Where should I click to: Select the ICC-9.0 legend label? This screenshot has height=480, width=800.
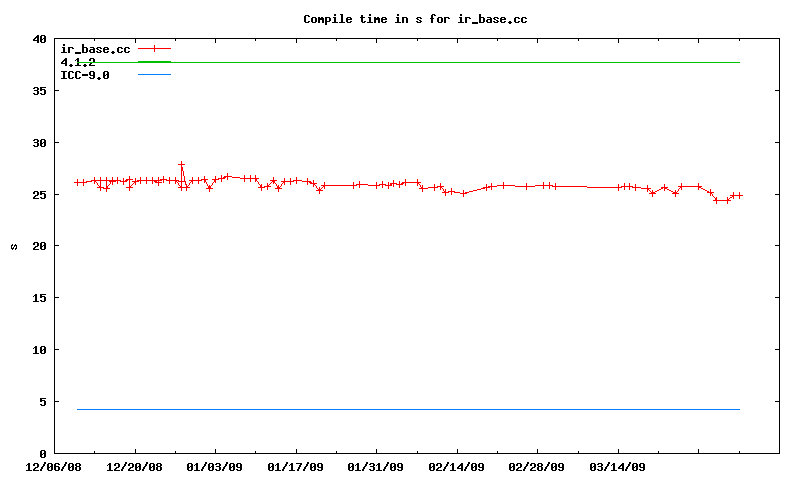click(x=85, y=75)
